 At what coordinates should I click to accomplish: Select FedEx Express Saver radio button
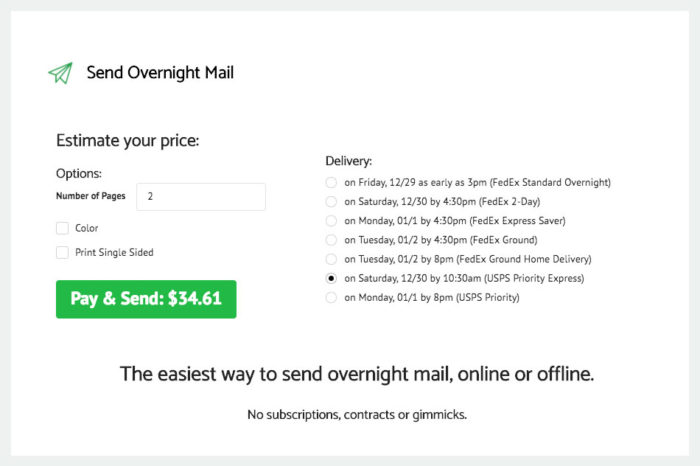point(331,221)
